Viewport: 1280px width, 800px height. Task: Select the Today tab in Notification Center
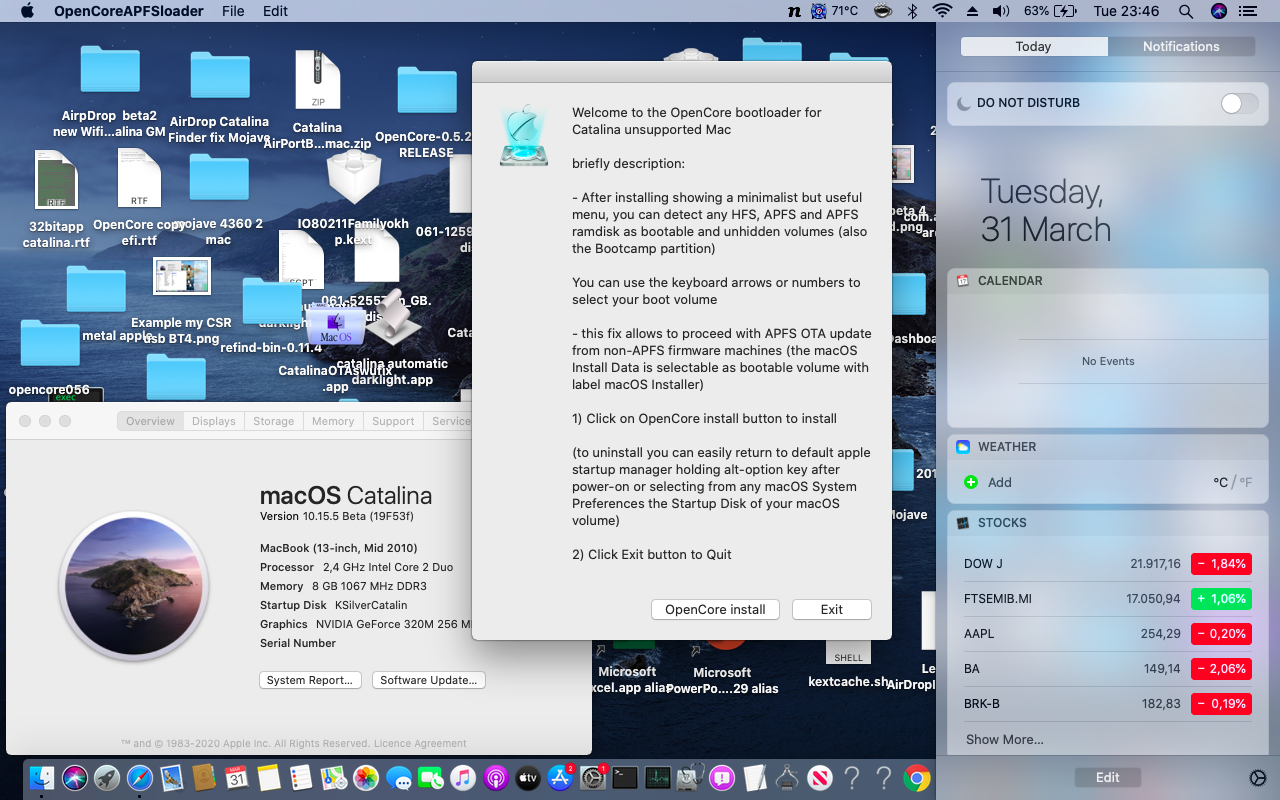point(1033,46)
